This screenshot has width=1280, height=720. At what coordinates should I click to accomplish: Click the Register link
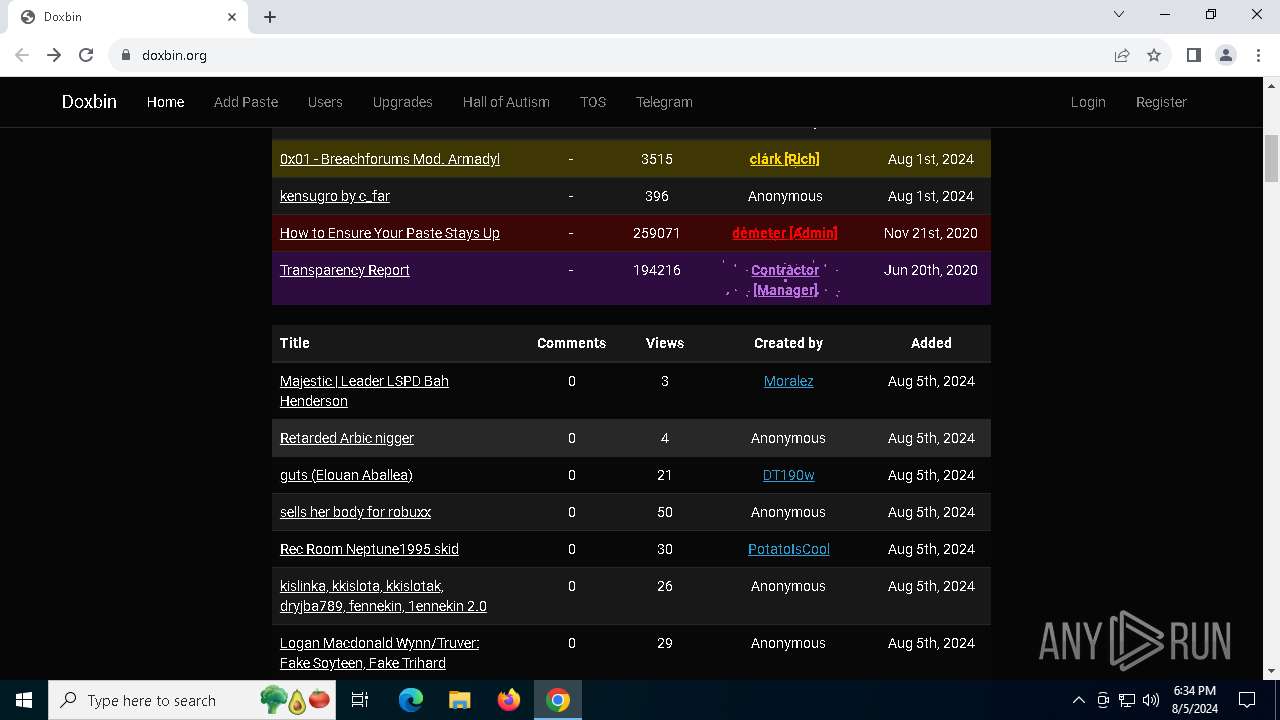pos(1161,102)
